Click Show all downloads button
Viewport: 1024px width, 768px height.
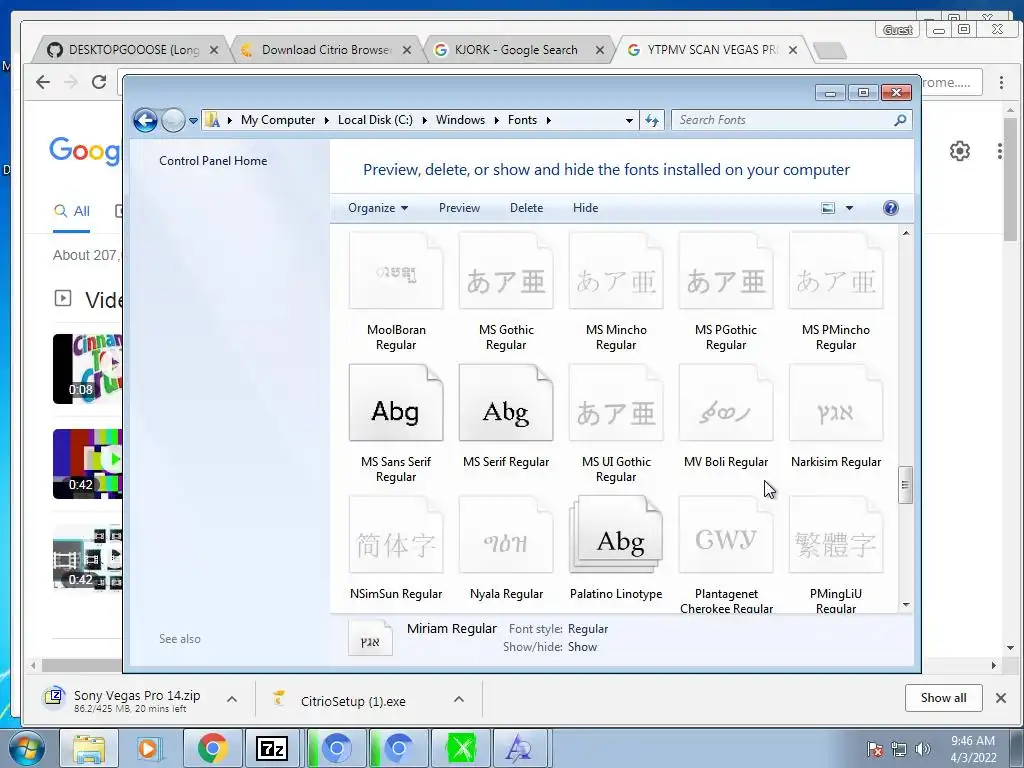coord(944,698)
